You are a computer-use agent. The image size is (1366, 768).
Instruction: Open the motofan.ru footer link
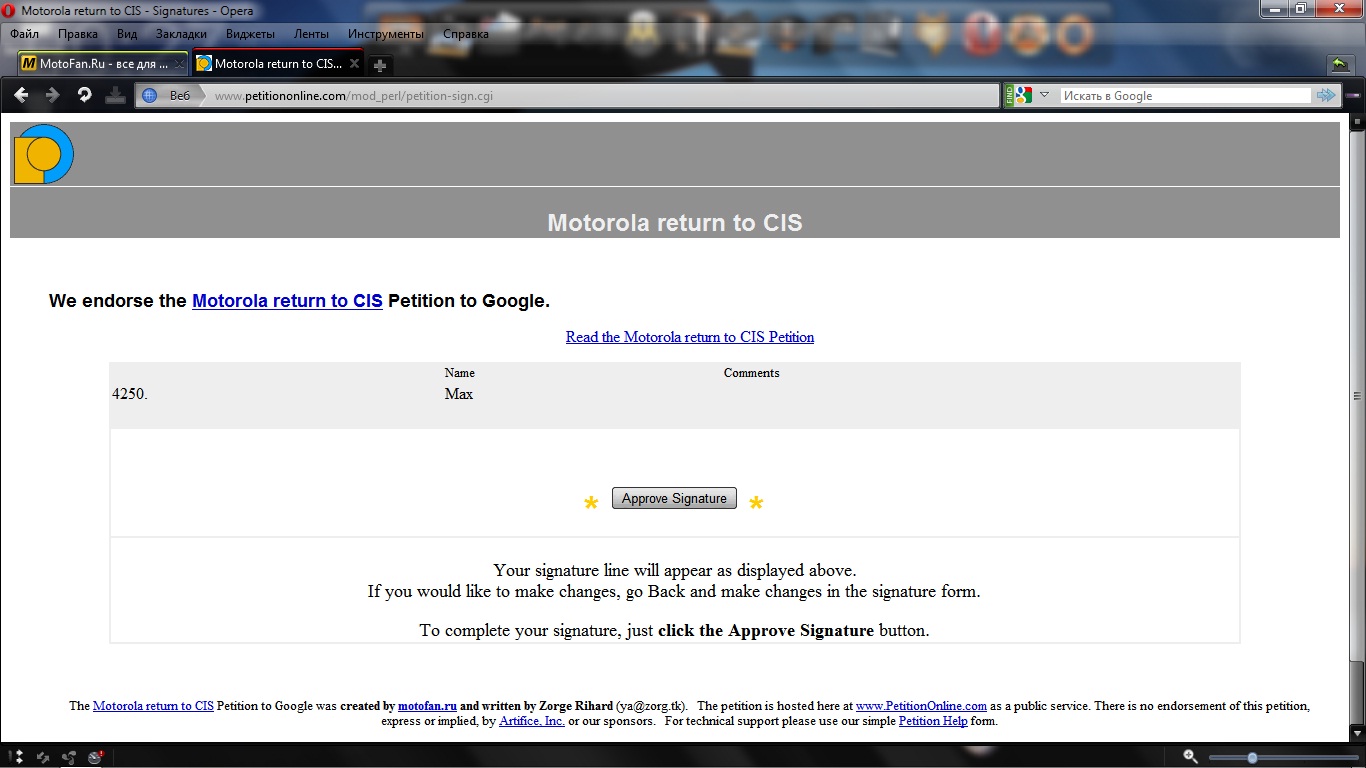427,706
